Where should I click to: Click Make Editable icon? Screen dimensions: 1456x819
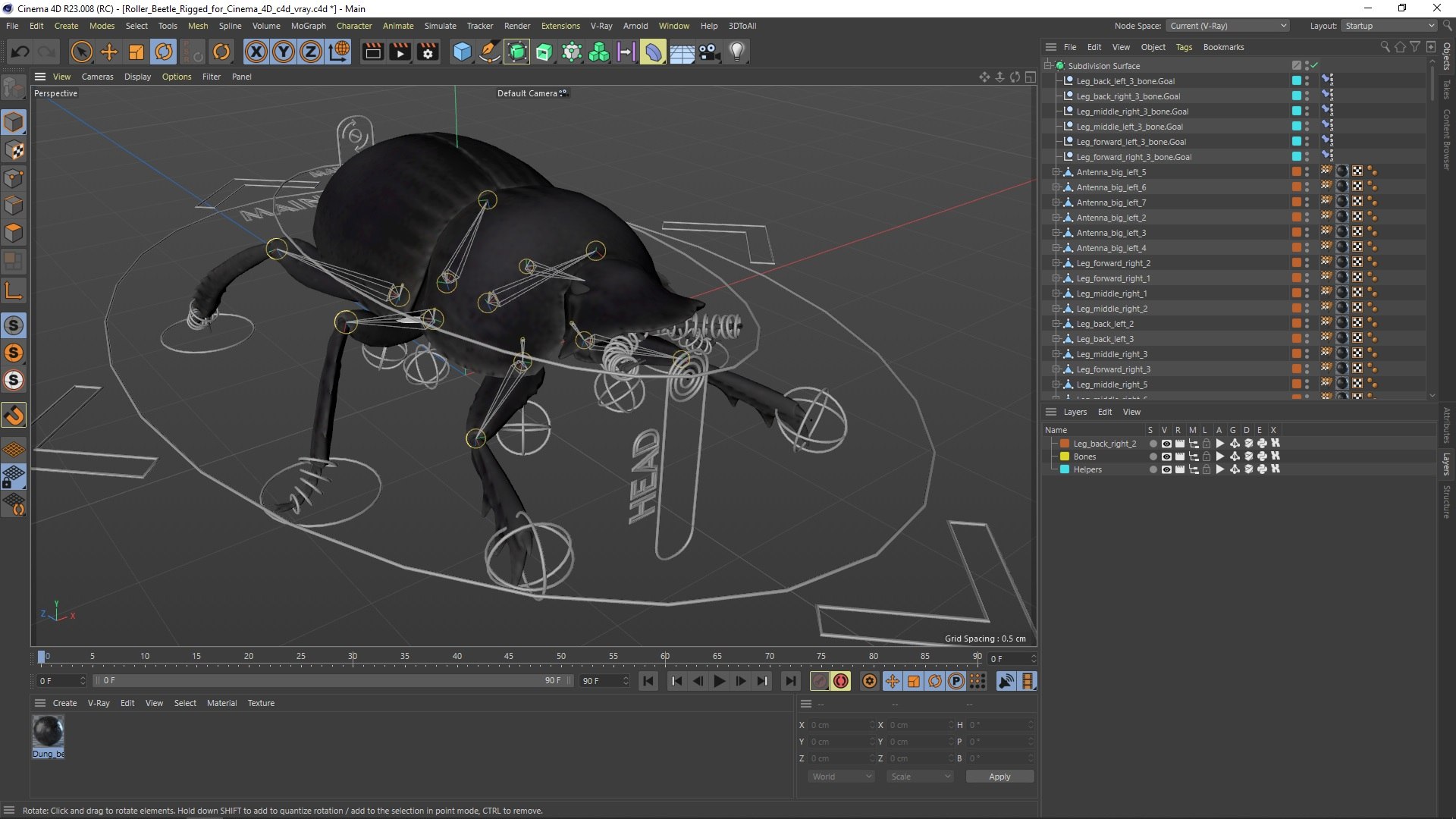click(14, 89)
